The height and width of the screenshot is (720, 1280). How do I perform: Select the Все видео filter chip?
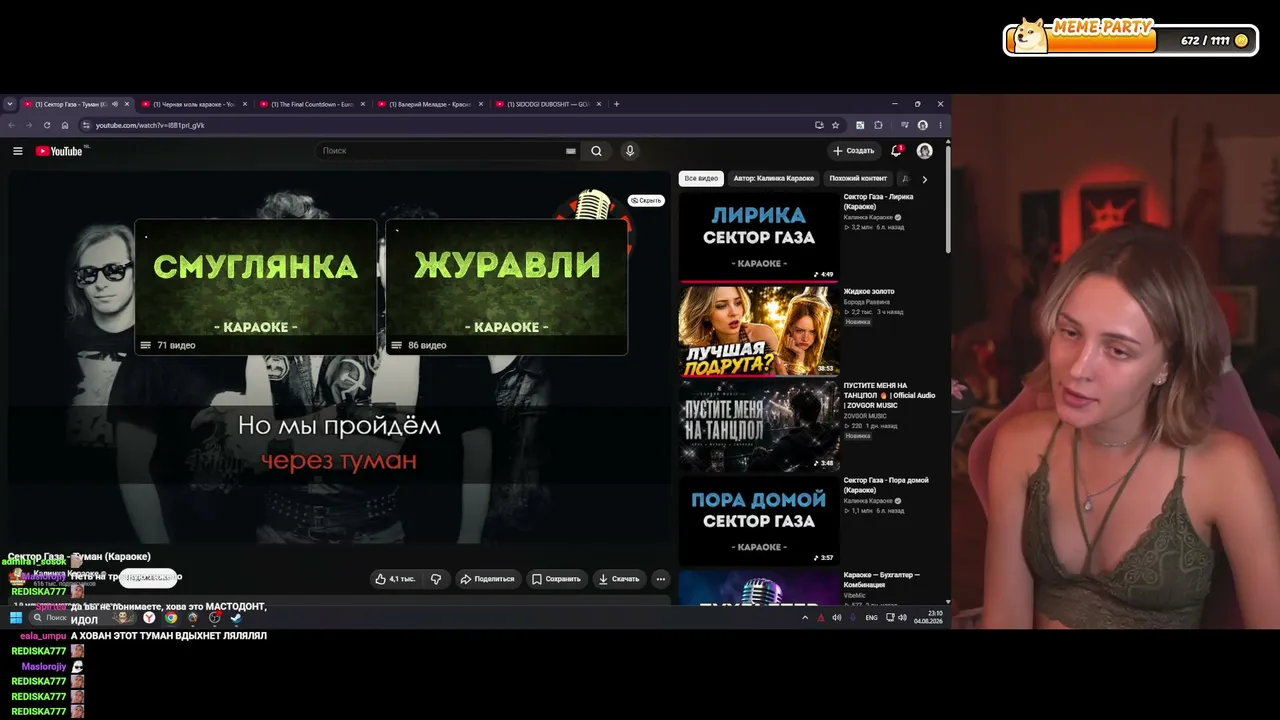pyautogui.click(x=701, y=179)
